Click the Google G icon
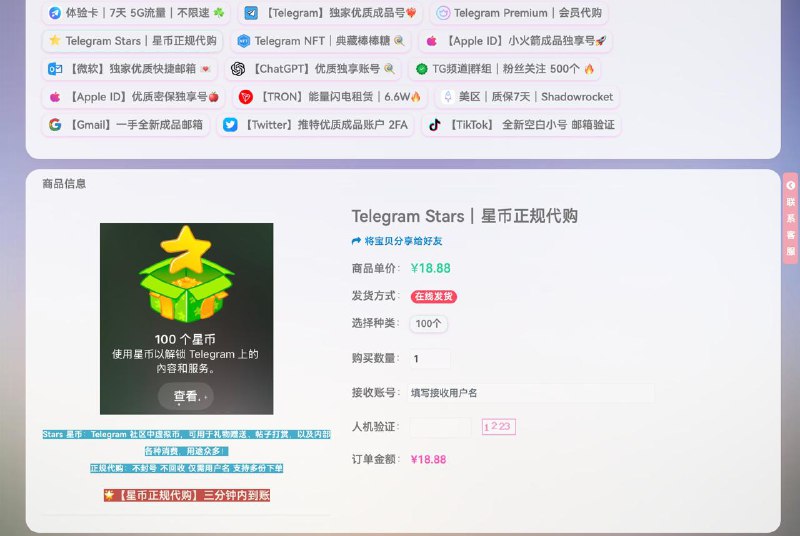The width and height of the screenshot is (800, 536). click(55, 124)
